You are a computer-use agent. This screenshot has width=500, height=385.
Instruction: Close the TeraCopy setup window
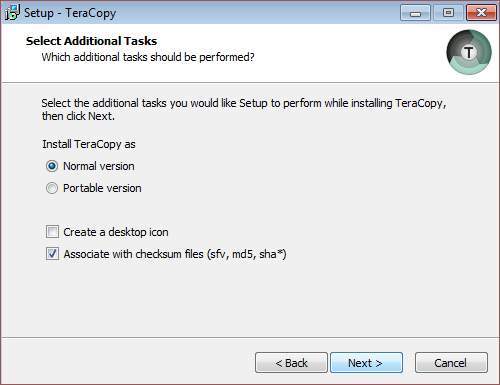481,13
